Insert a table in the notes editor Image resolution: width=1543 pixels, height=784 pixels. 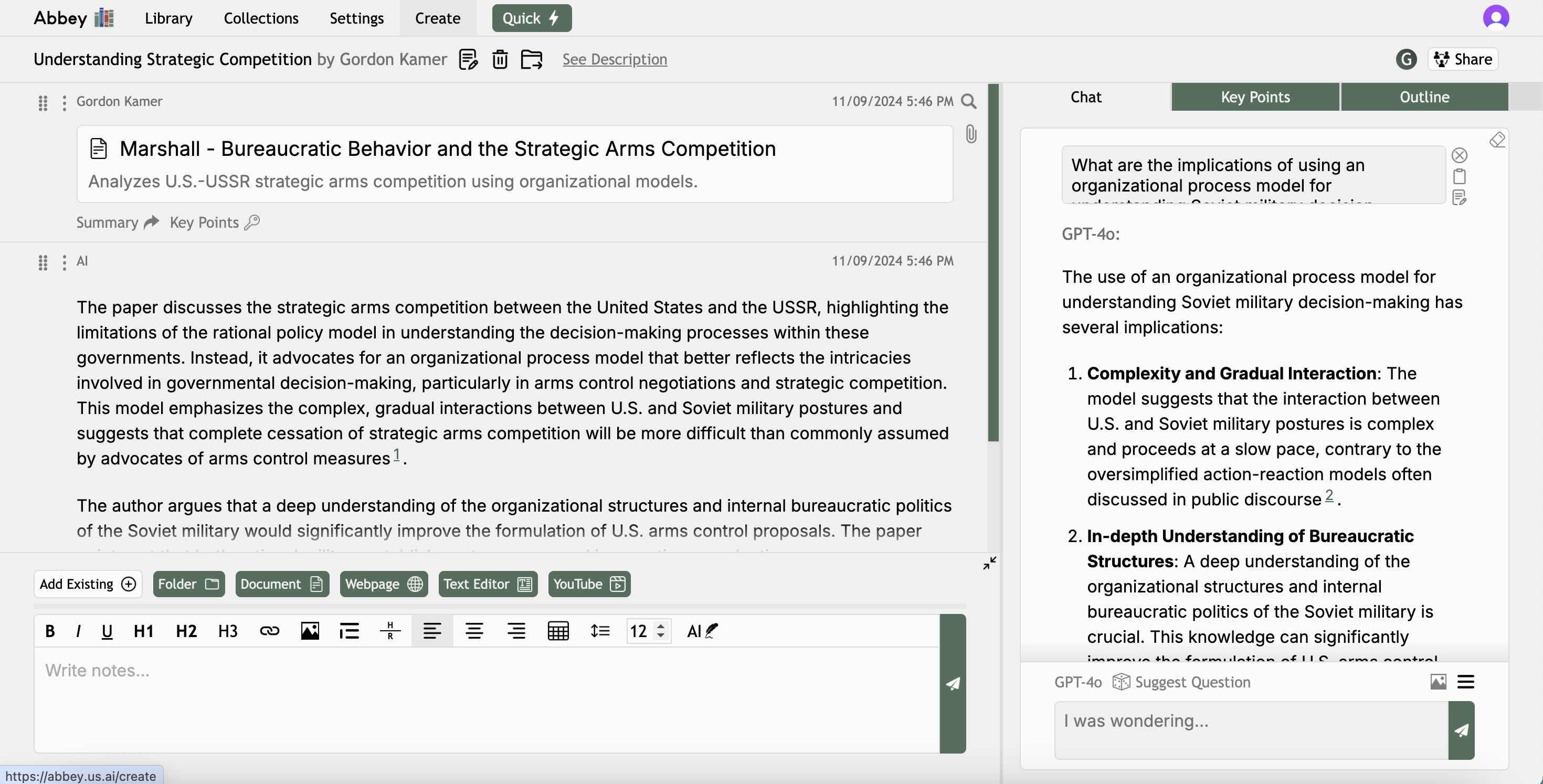[x=558, y=631]
